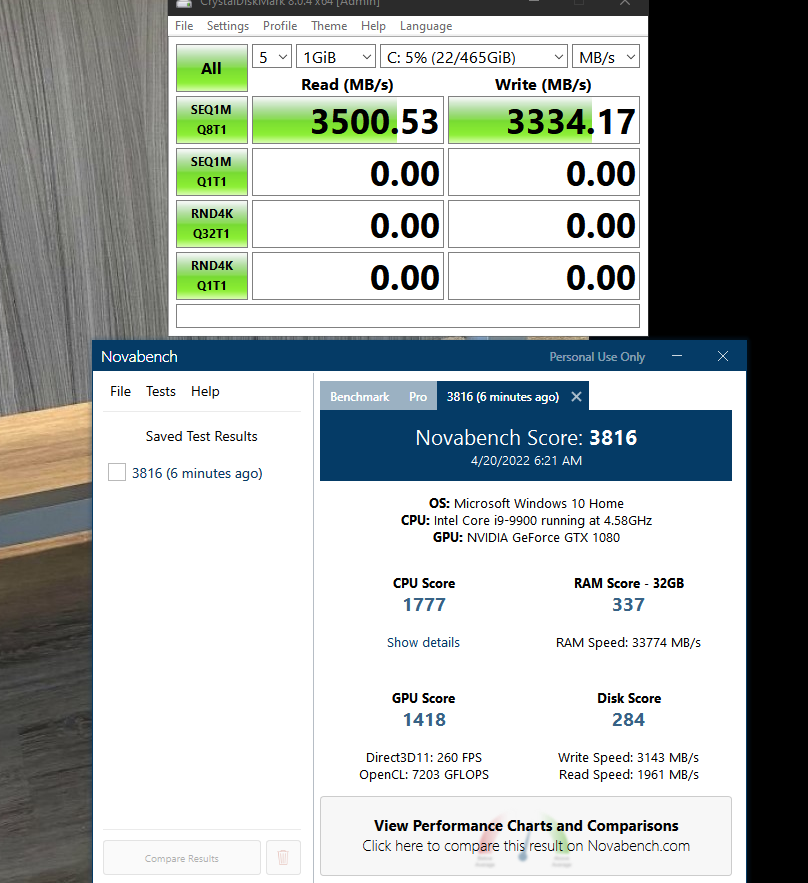Click the Novabench Score: 3816 heading
Screen dimensions: 808x883
coord(526,438)
